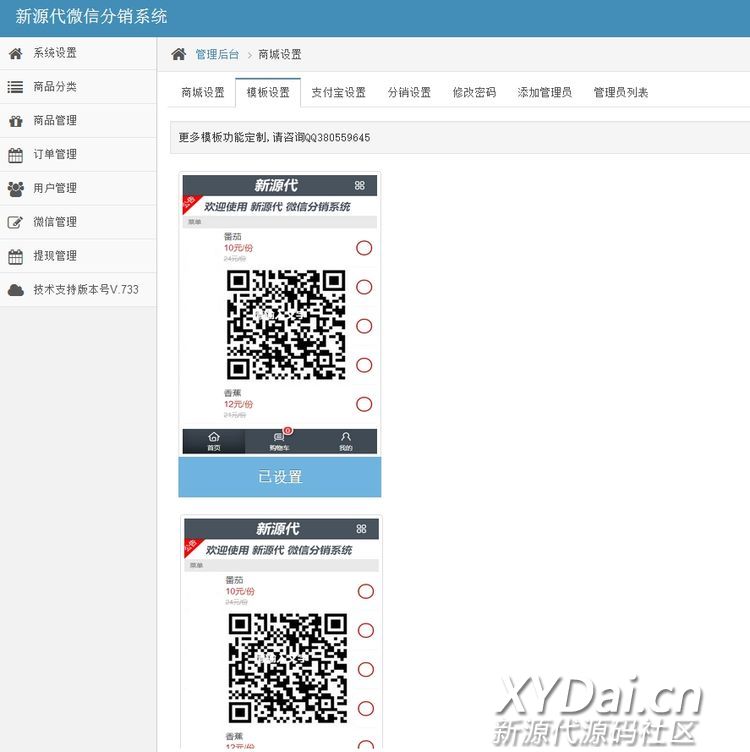This screenshot has width=750, height=752.
Task: Open 微信管理 in the sidebar
Action: 78,223
